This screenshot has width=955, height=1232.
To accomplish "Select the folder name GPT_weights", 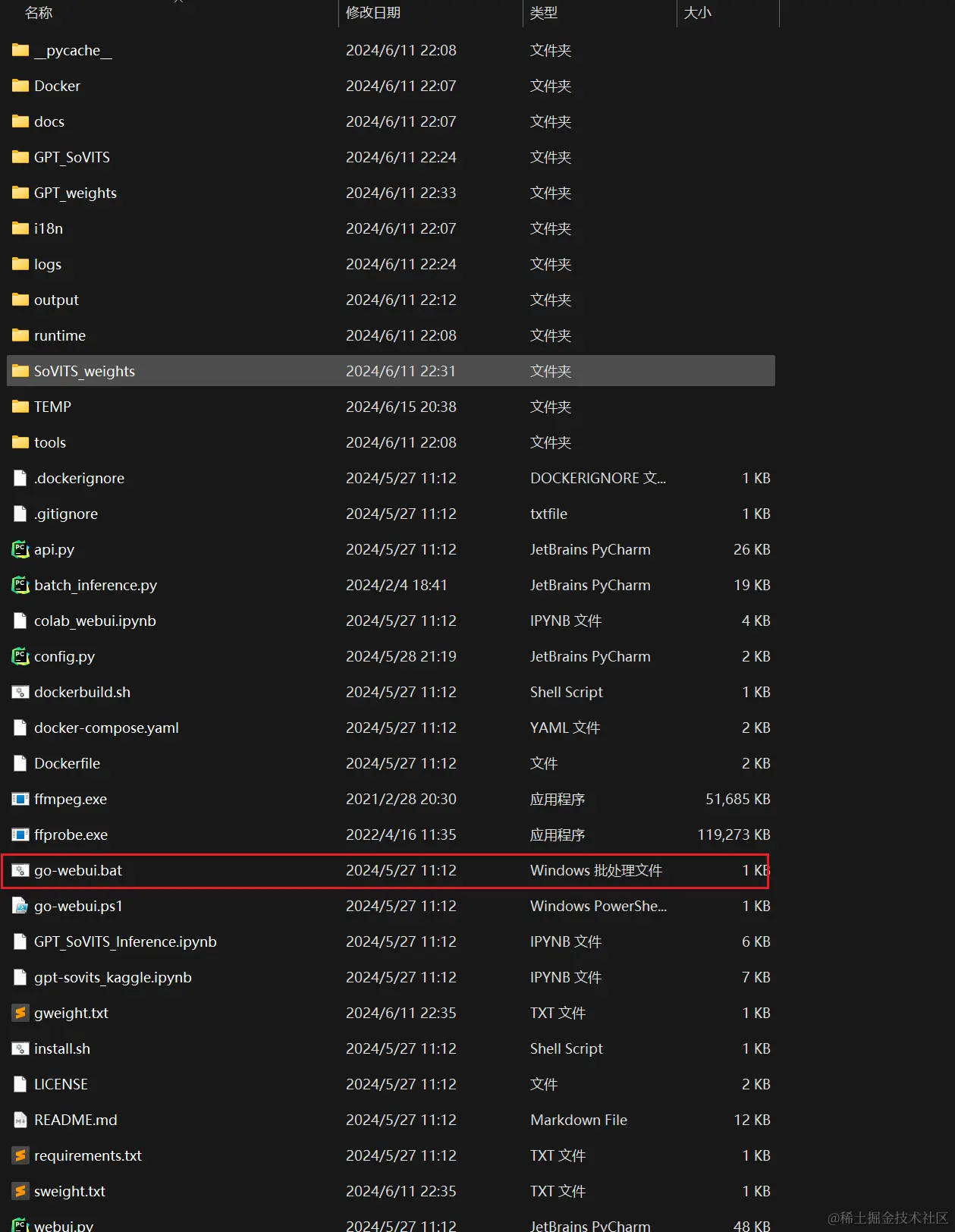I will [75, 193].
